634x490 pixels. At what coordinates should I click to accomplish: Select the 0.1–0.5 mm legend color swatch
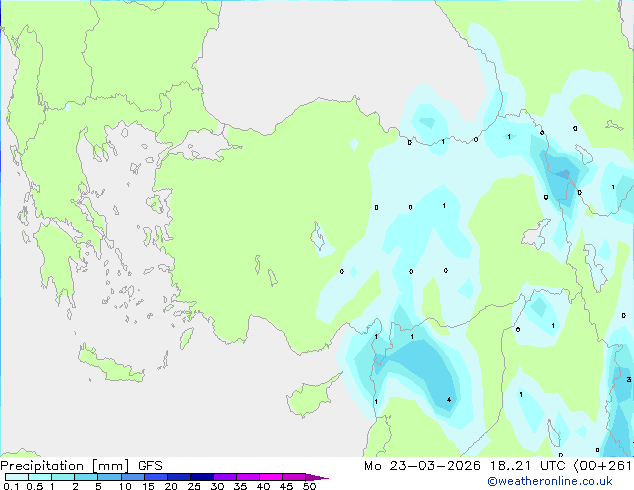[x=17, y=477]
